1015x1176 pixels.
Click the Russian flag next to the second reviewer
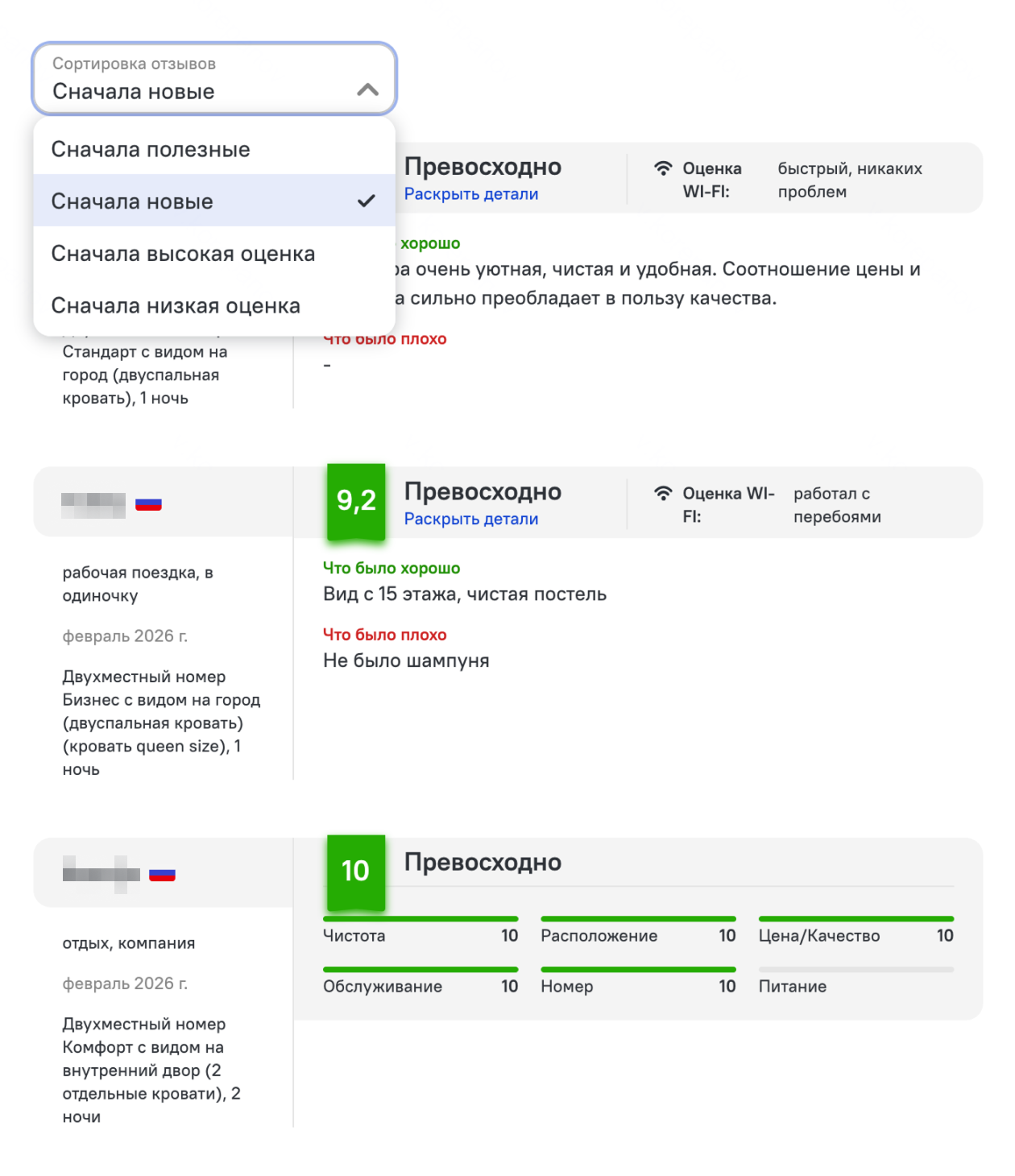pos(147,503)
